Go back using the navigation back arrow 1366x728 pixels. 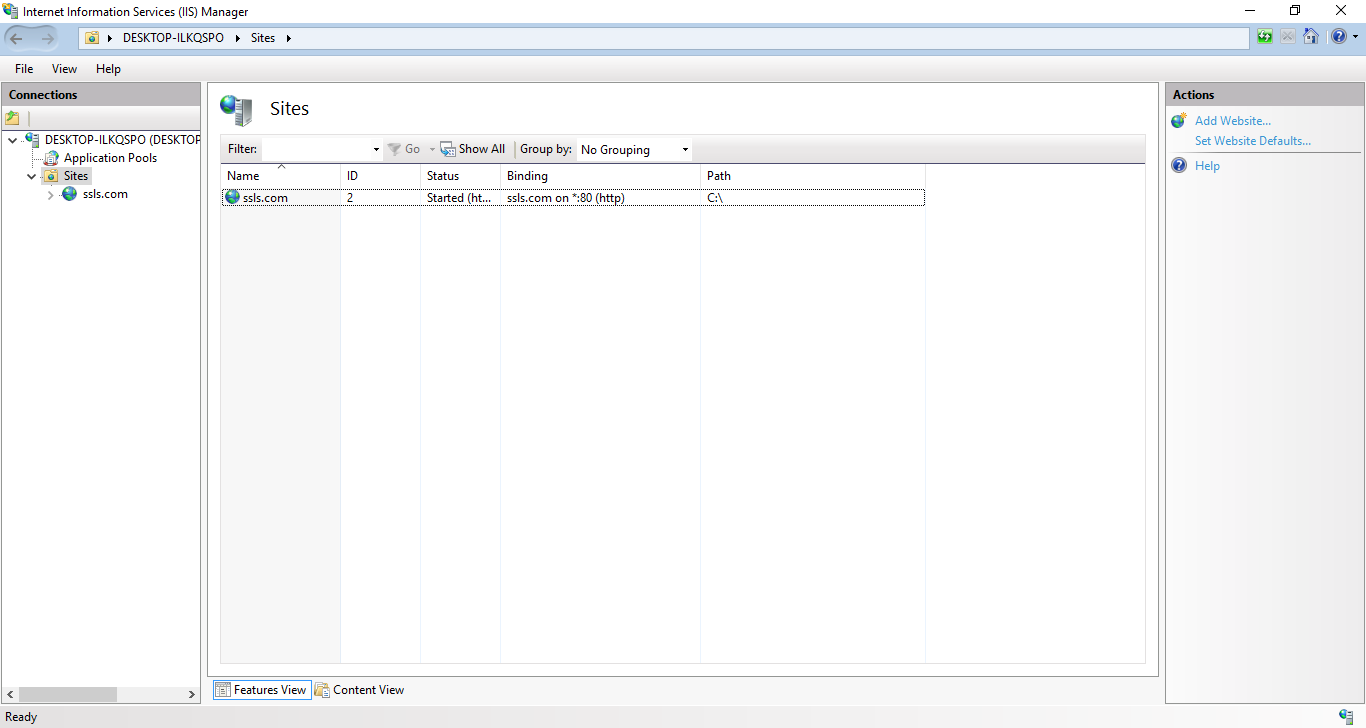tap(17, 38)
